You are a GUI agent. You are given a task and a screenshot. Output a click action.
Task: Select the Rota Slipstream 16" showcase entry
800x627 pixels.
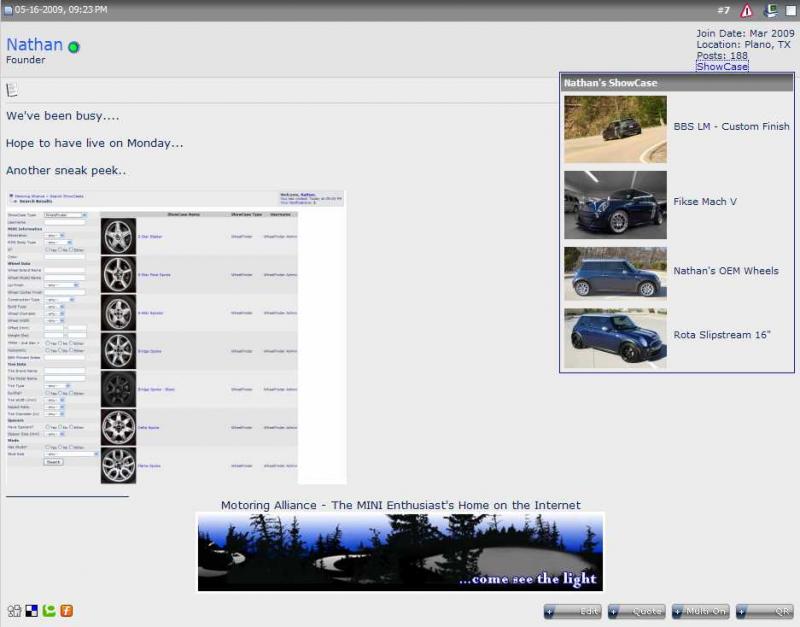[x=722, y=335]
